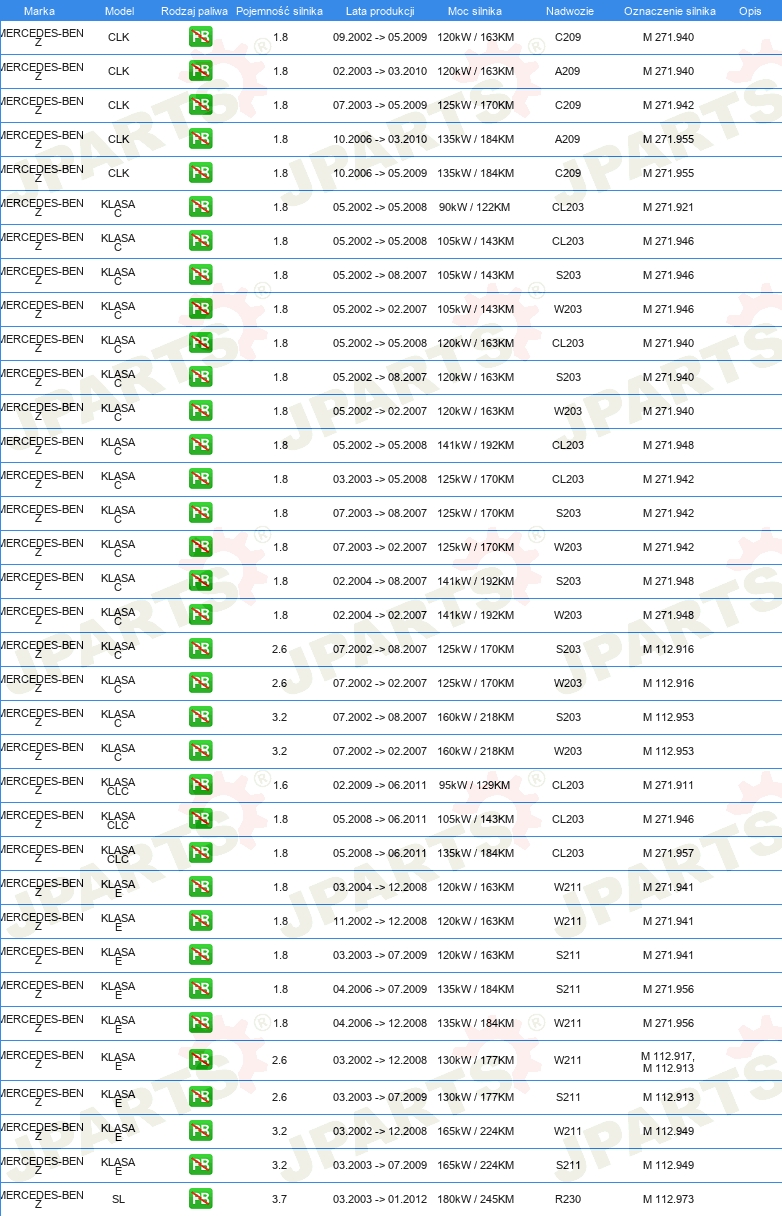Image resolution: width=782 pixels, height=1216 pixels.
Task: Select the 95kW / 129KM power cell
Action: click(x=475, y=785)
